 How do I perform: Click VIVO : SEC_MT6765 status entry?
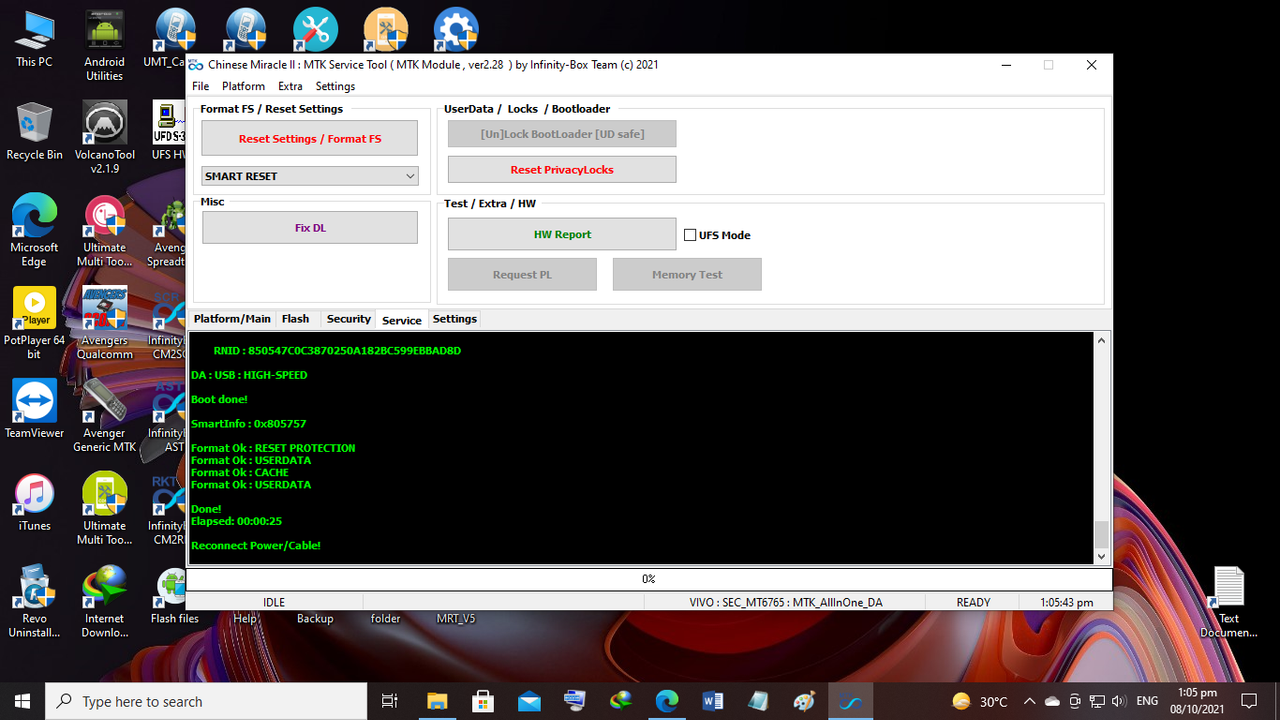(785, 602)
